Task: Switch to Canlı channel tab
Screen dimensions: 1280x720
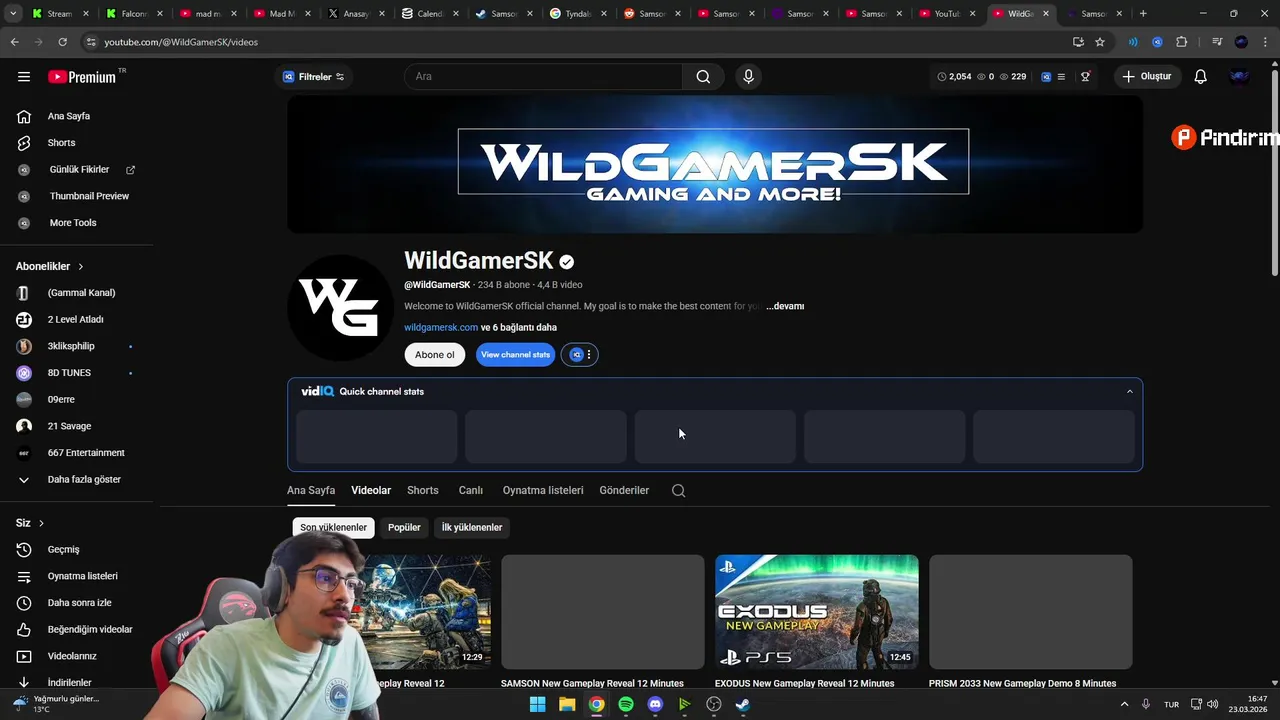Action: pos(471,490)
